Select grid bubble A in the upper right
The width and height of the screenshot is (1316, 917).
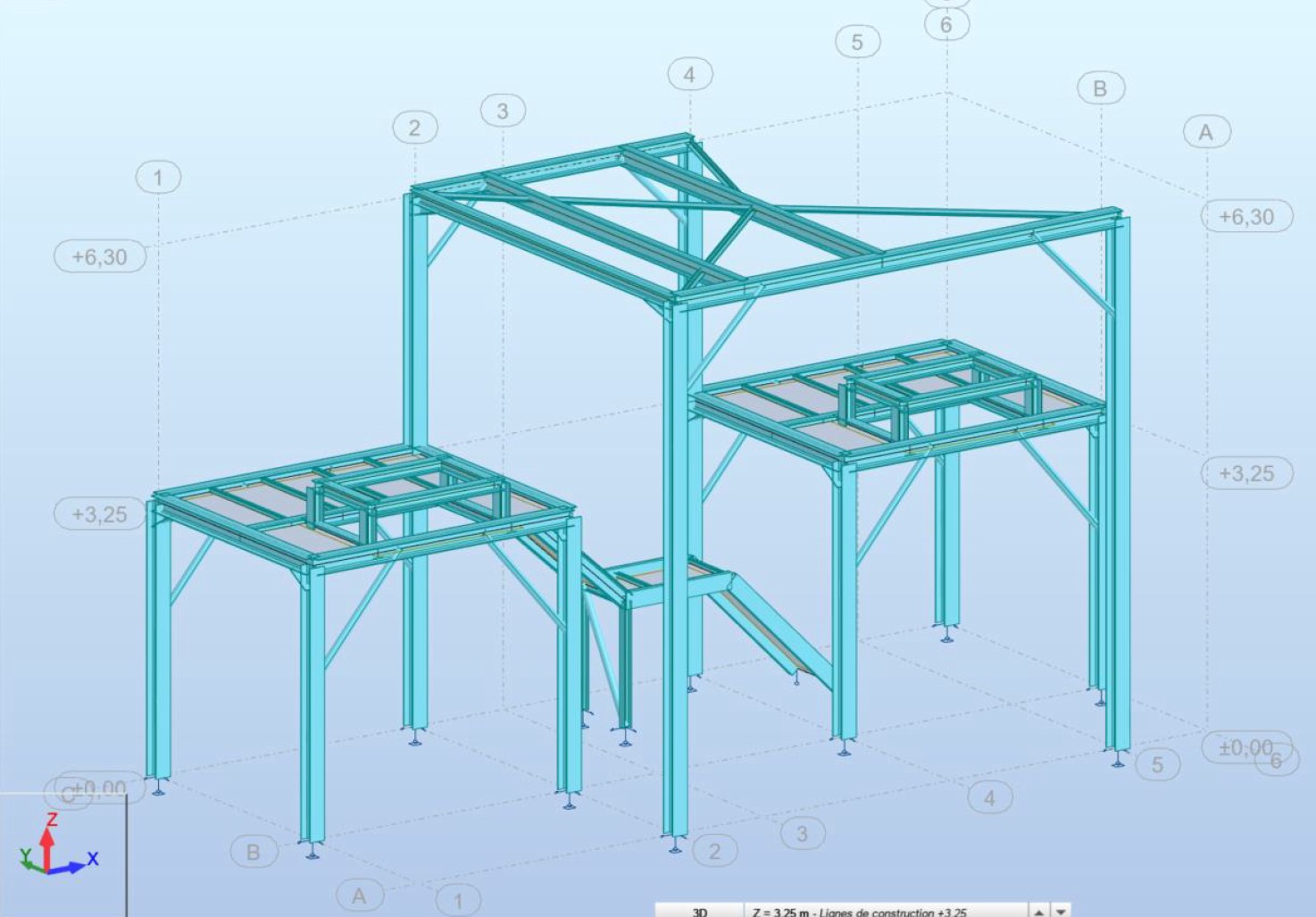1206,132
